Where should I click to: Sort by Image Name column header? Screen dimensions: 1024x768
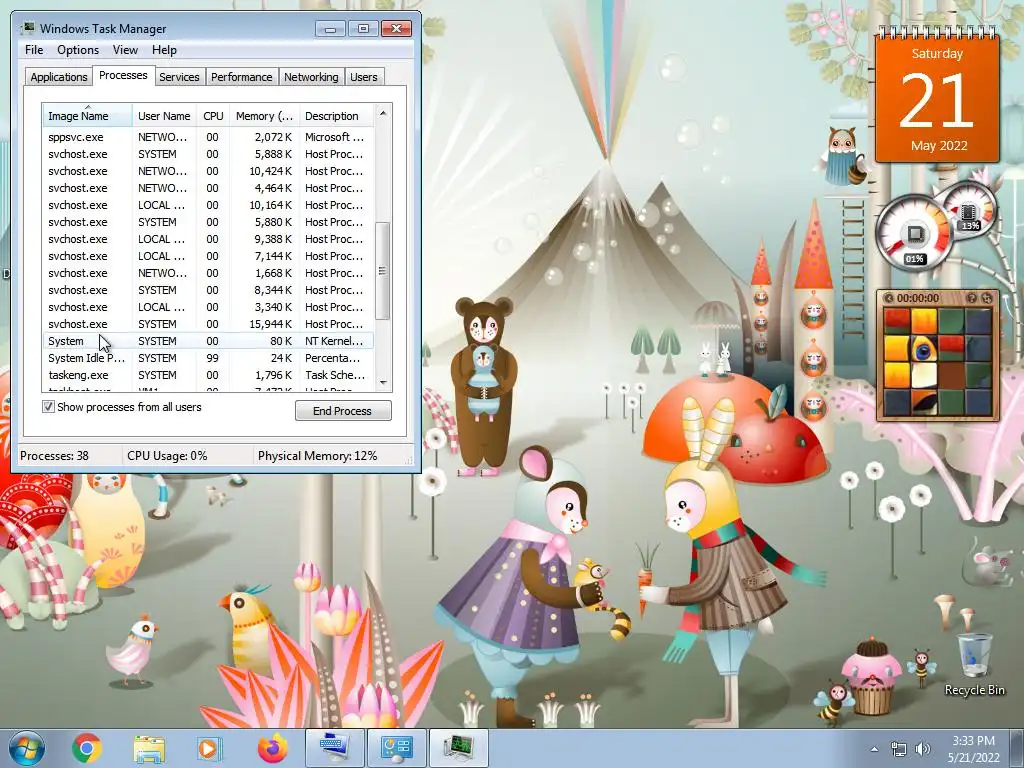pos(88,116)
